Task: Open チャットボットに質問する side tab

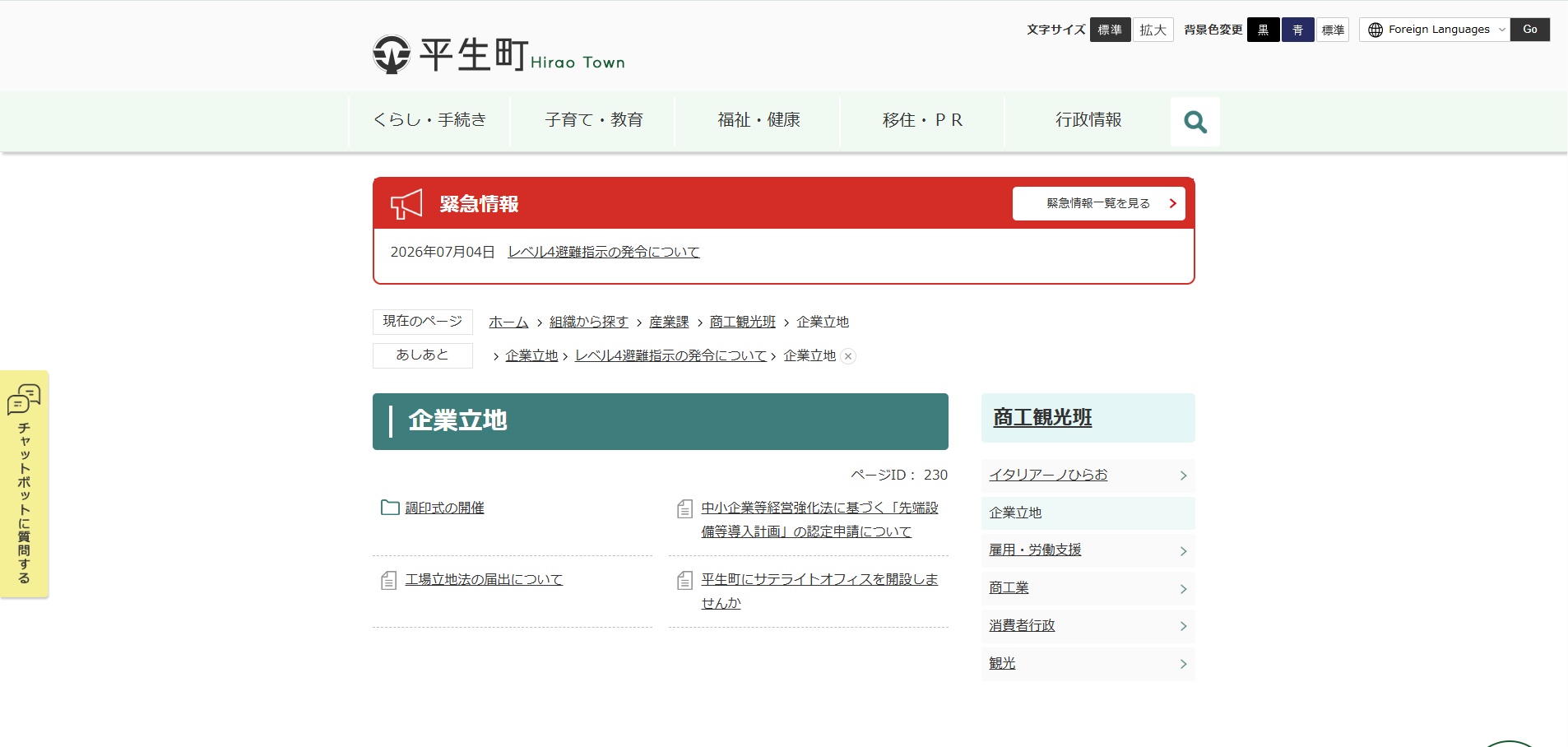Action: click(x=24, y=484)
